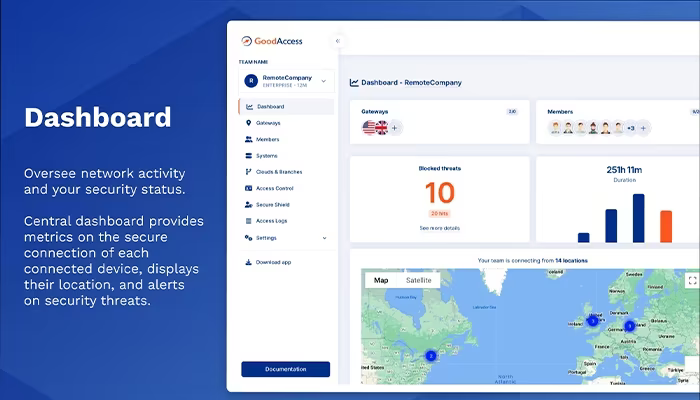Screen dimensions: 700x400
Task: Open the RemoteCompany team dropdown
Action: coord(286,81)
